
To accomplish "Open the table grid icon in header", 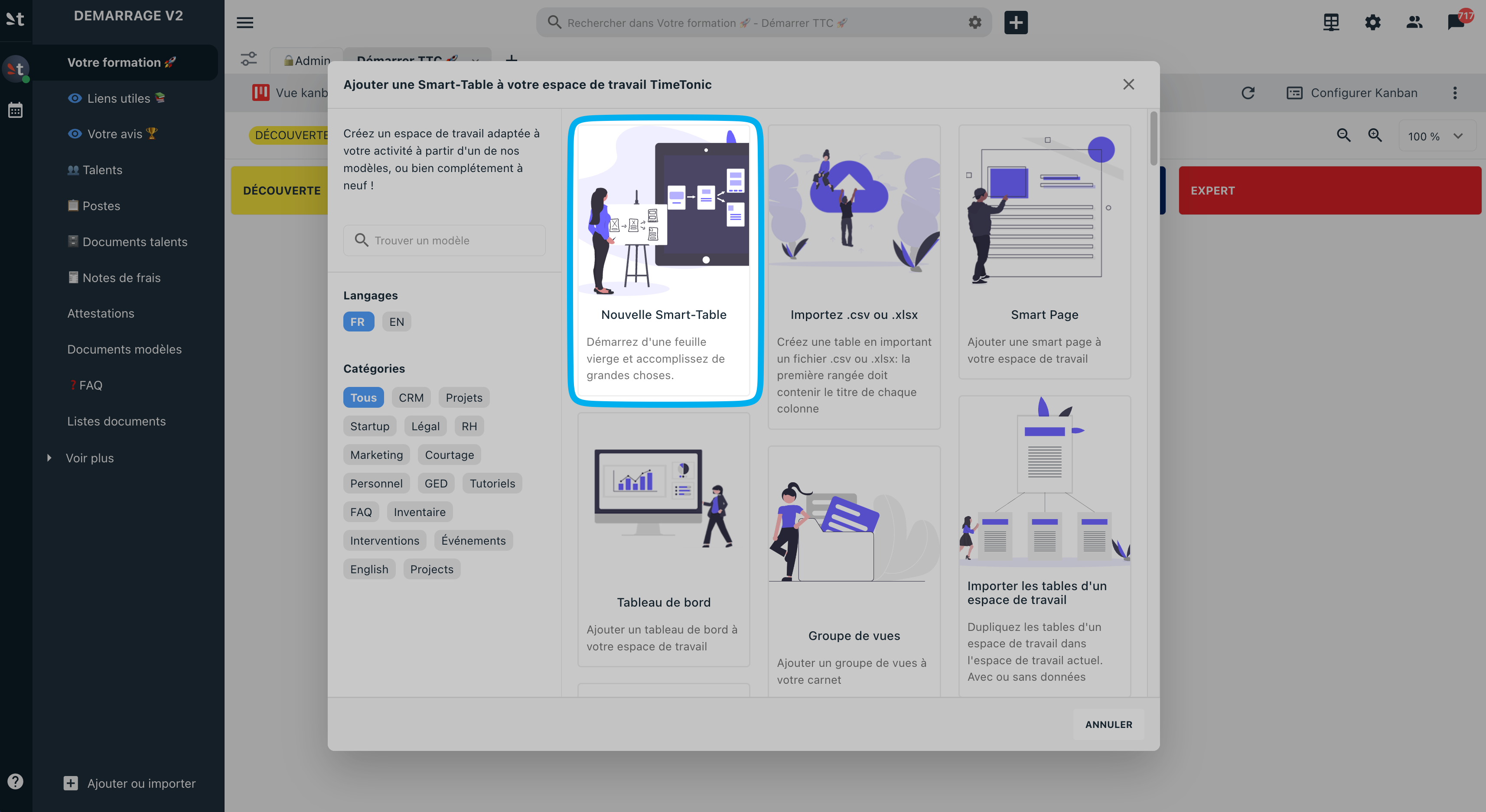I will click(1331, 23).
